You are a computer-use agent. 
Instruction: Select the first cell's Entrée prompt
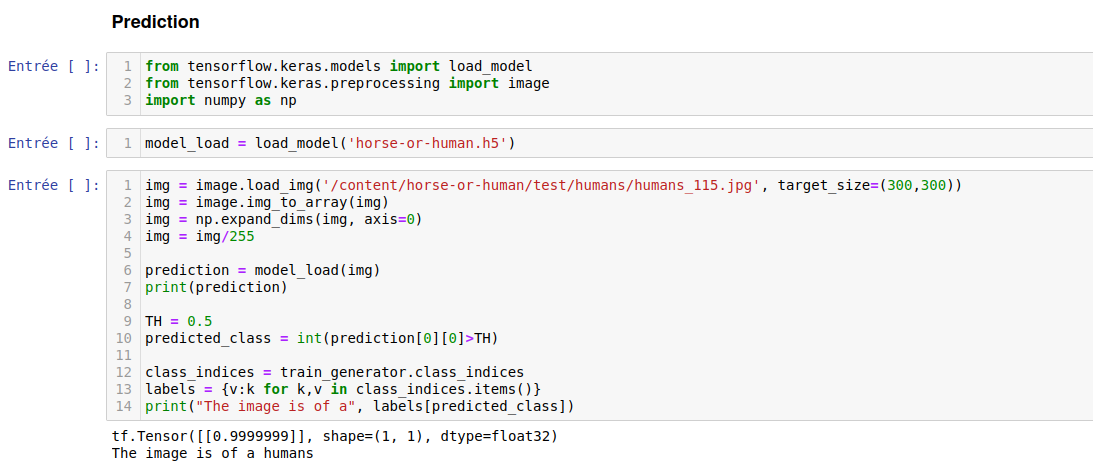coord(54,66)
